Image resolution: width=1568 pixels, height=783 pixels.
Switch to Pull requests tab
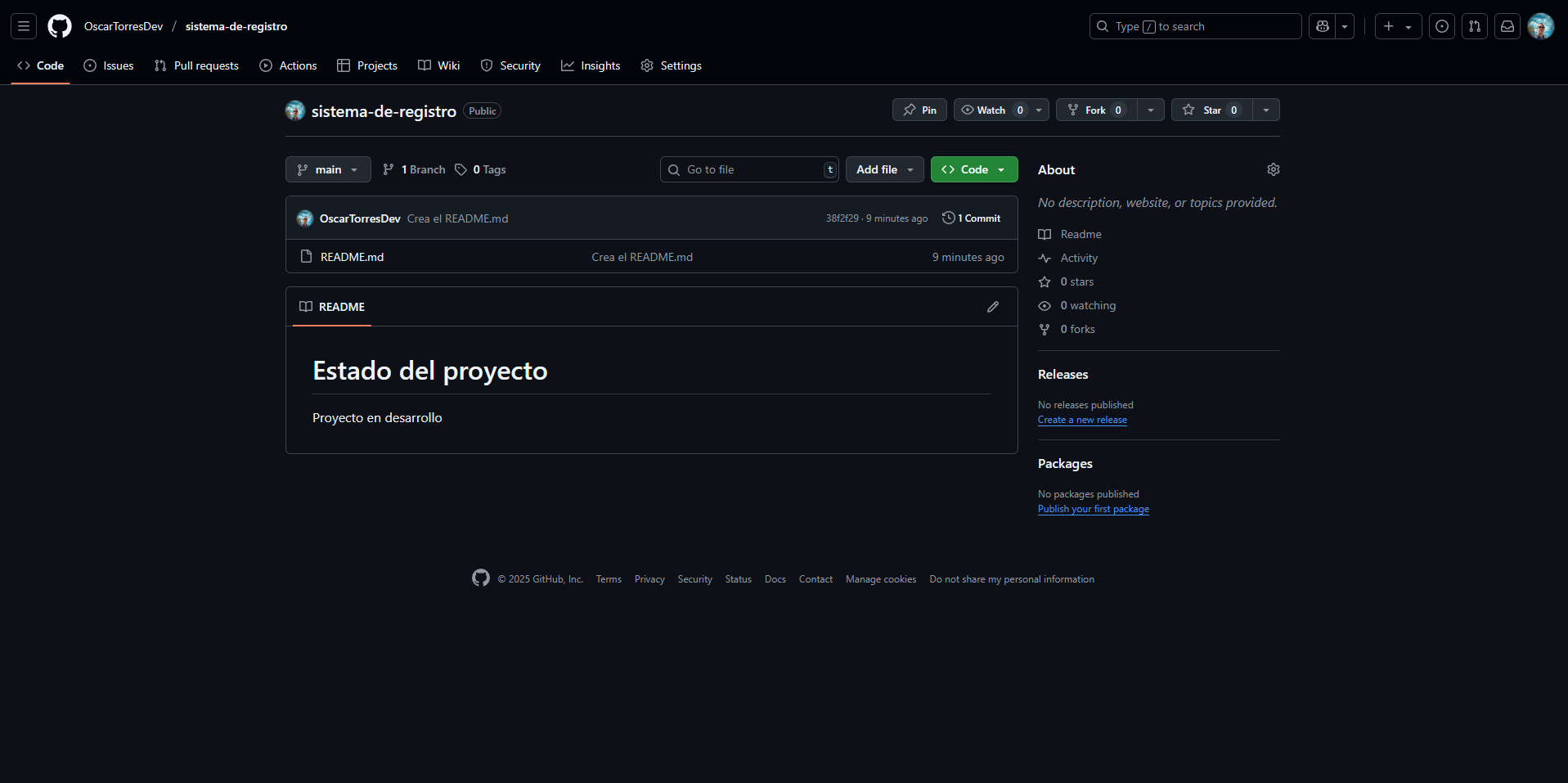(196, 65)
